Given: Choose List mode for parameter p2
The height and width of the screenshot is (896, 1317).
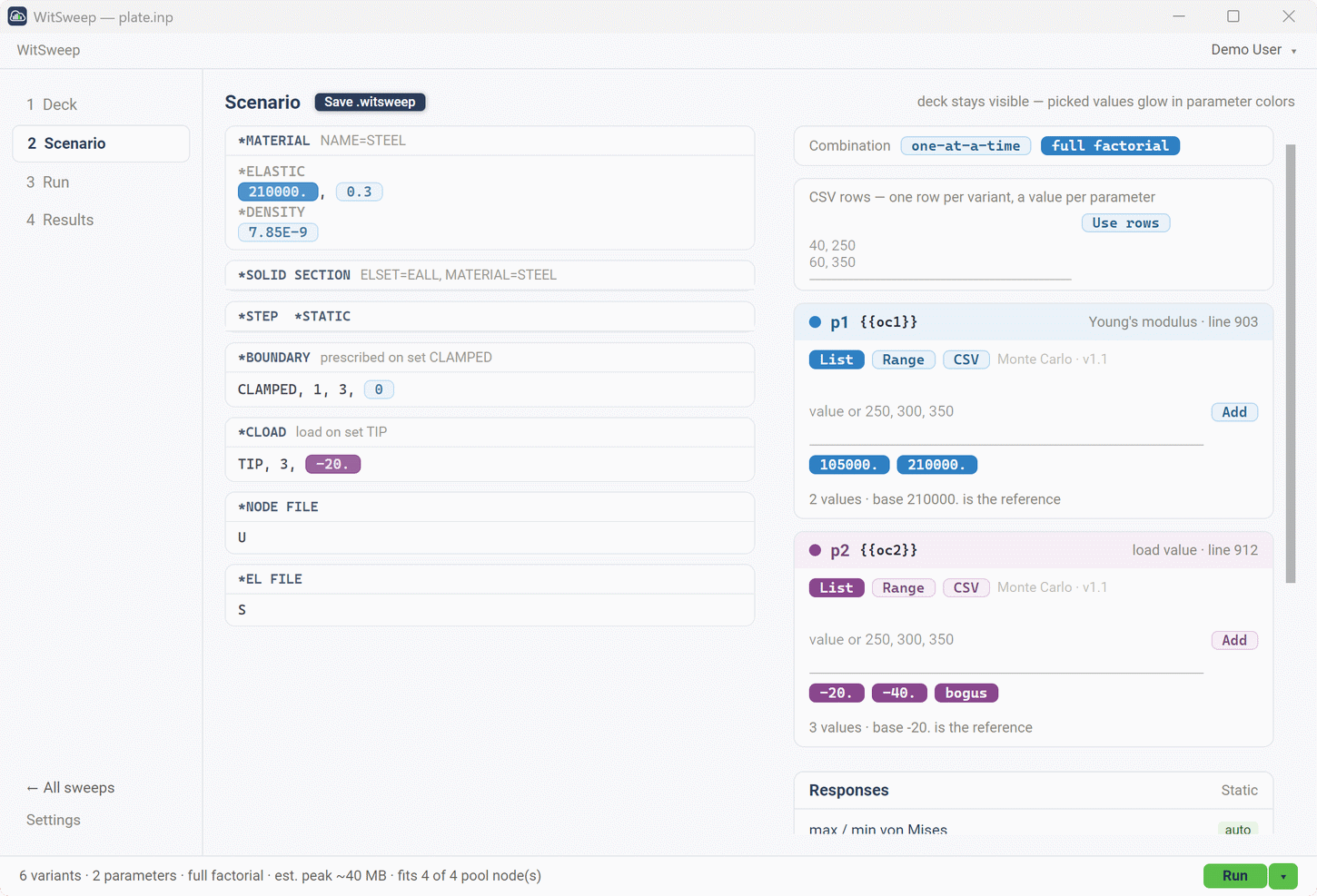Looking at the screenshot, I should [836, 588].
